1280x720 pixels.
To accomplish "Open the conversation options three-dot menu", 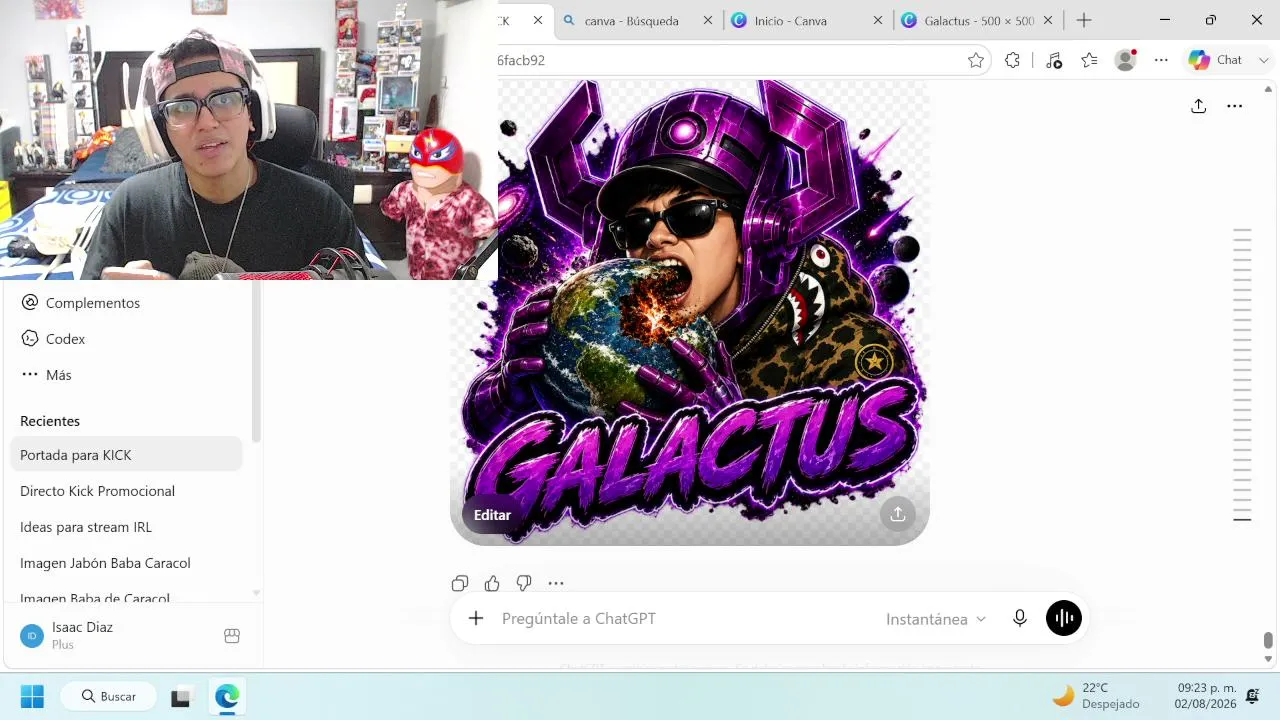I will coord(1235,106).
